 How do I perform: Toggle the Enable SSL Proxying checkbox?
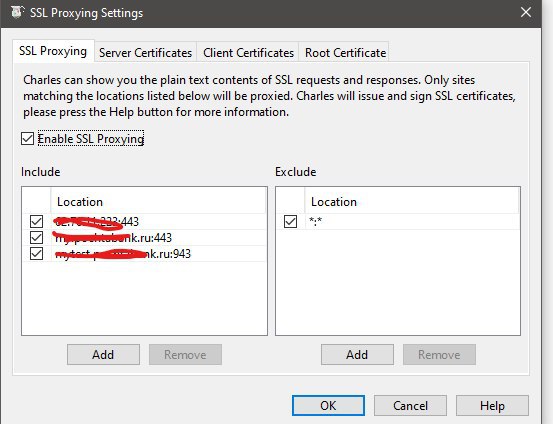(27, 139)
